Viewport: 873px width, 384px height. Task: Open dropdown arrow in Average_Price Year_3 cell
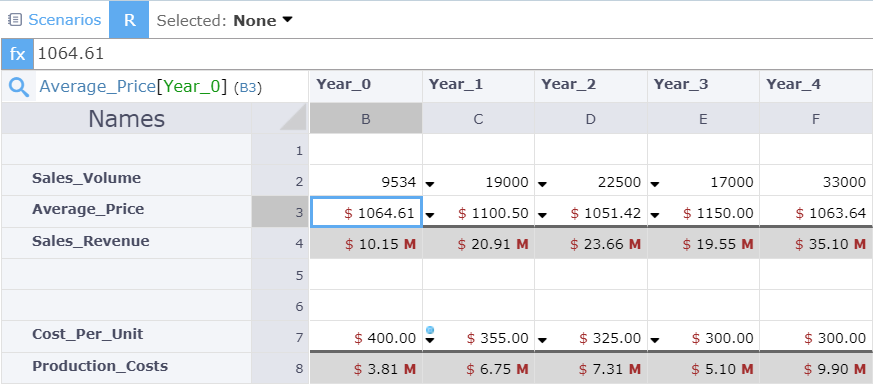coord(655,214)
